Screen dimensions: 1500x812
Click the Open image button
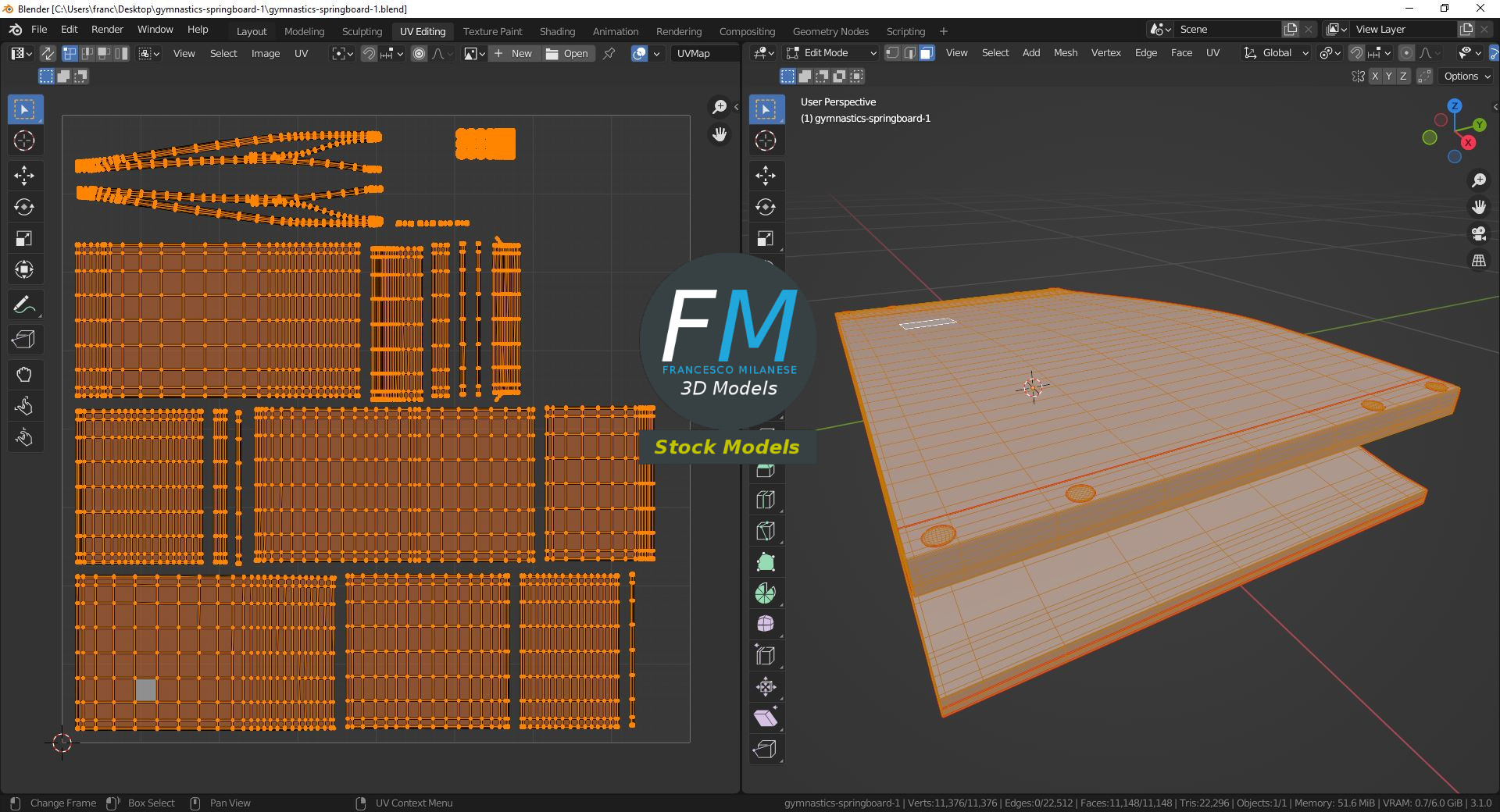568,53
